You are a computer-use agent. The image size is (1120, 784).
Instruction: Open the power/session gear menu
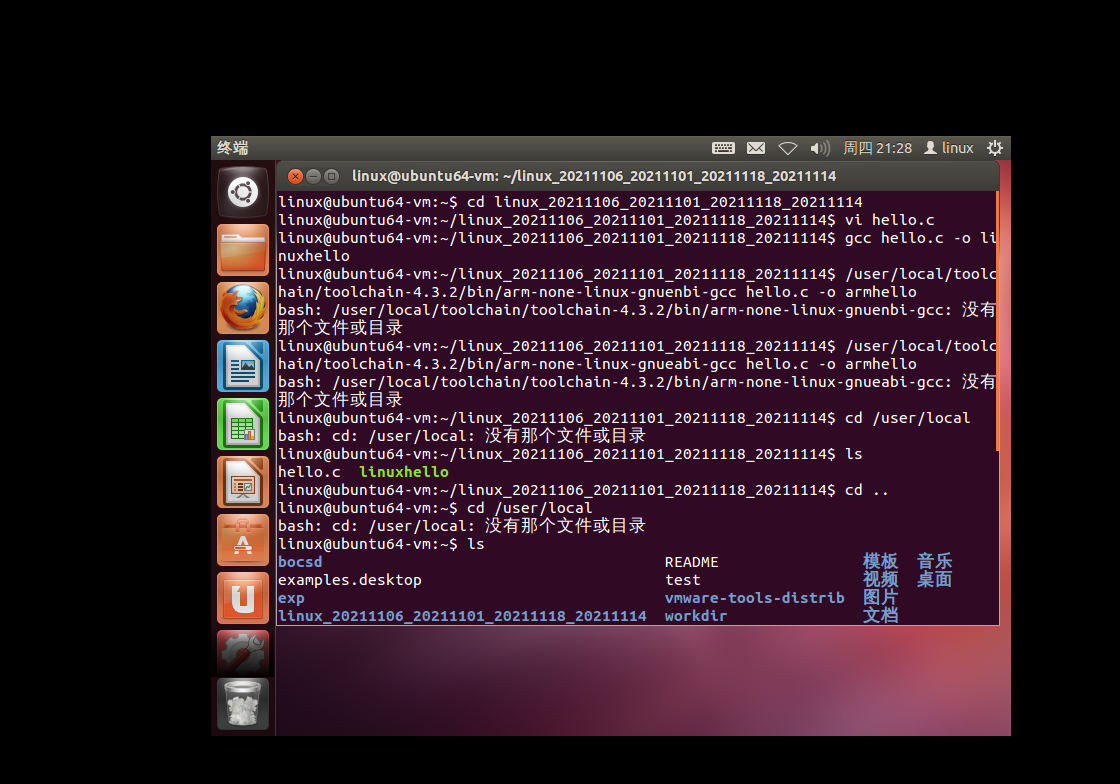tap(995, 148)
